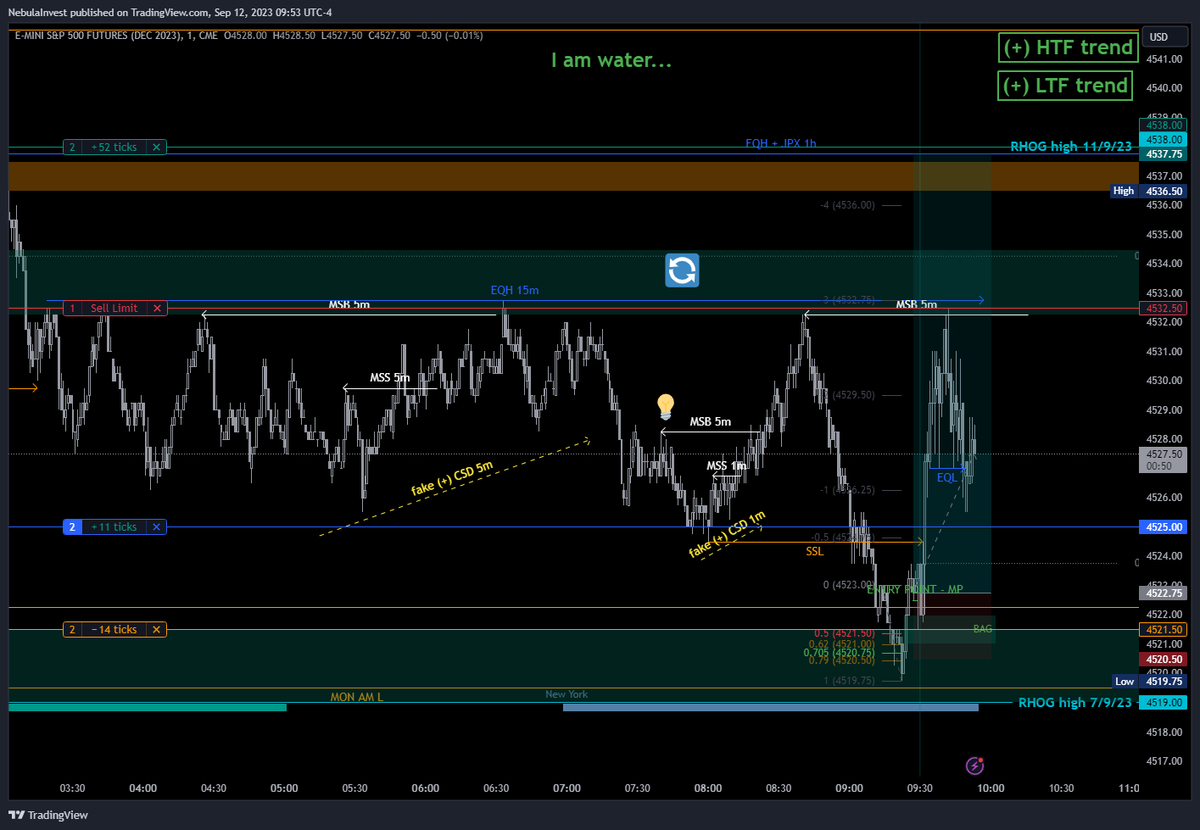The height and width of the screenshot is (830, 1200).
Task: Click the orange 4521.50 price label
Action: coord(1165,629)
